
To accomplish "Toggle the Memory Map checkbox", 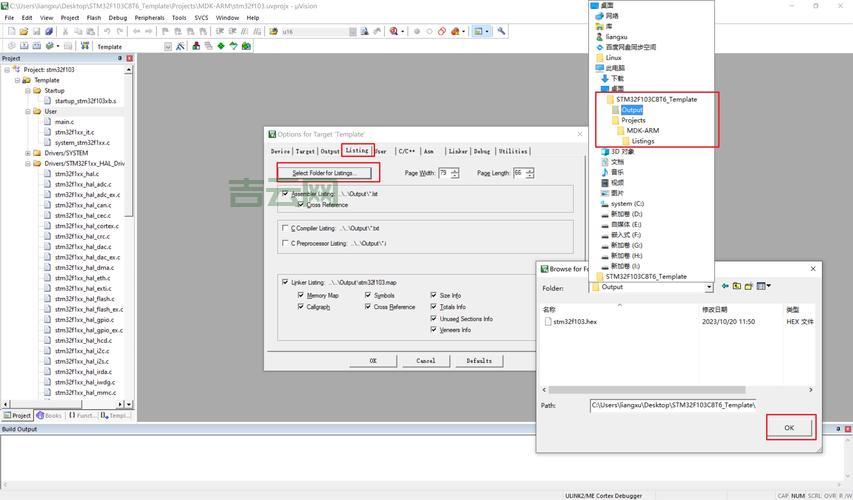I will tap(300, 295).
